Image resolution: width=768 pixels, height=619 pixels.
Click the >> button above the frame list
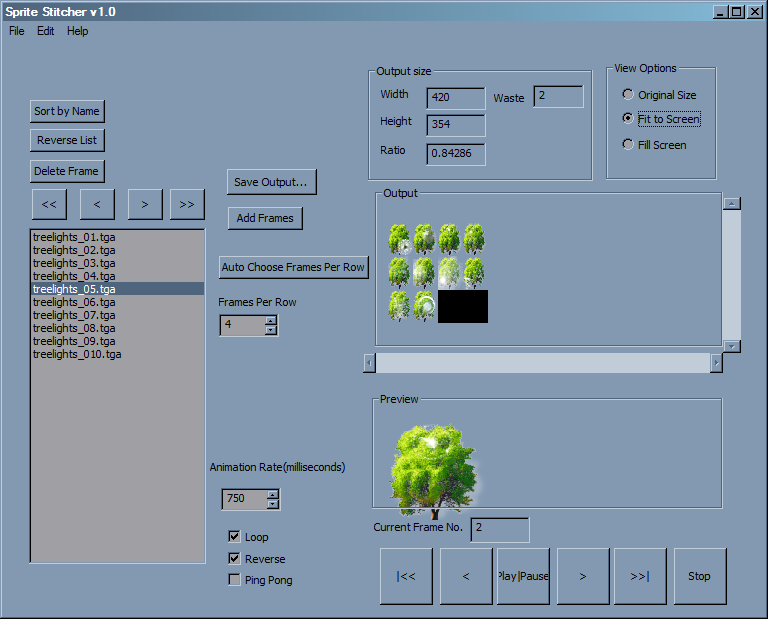[187, 204]
